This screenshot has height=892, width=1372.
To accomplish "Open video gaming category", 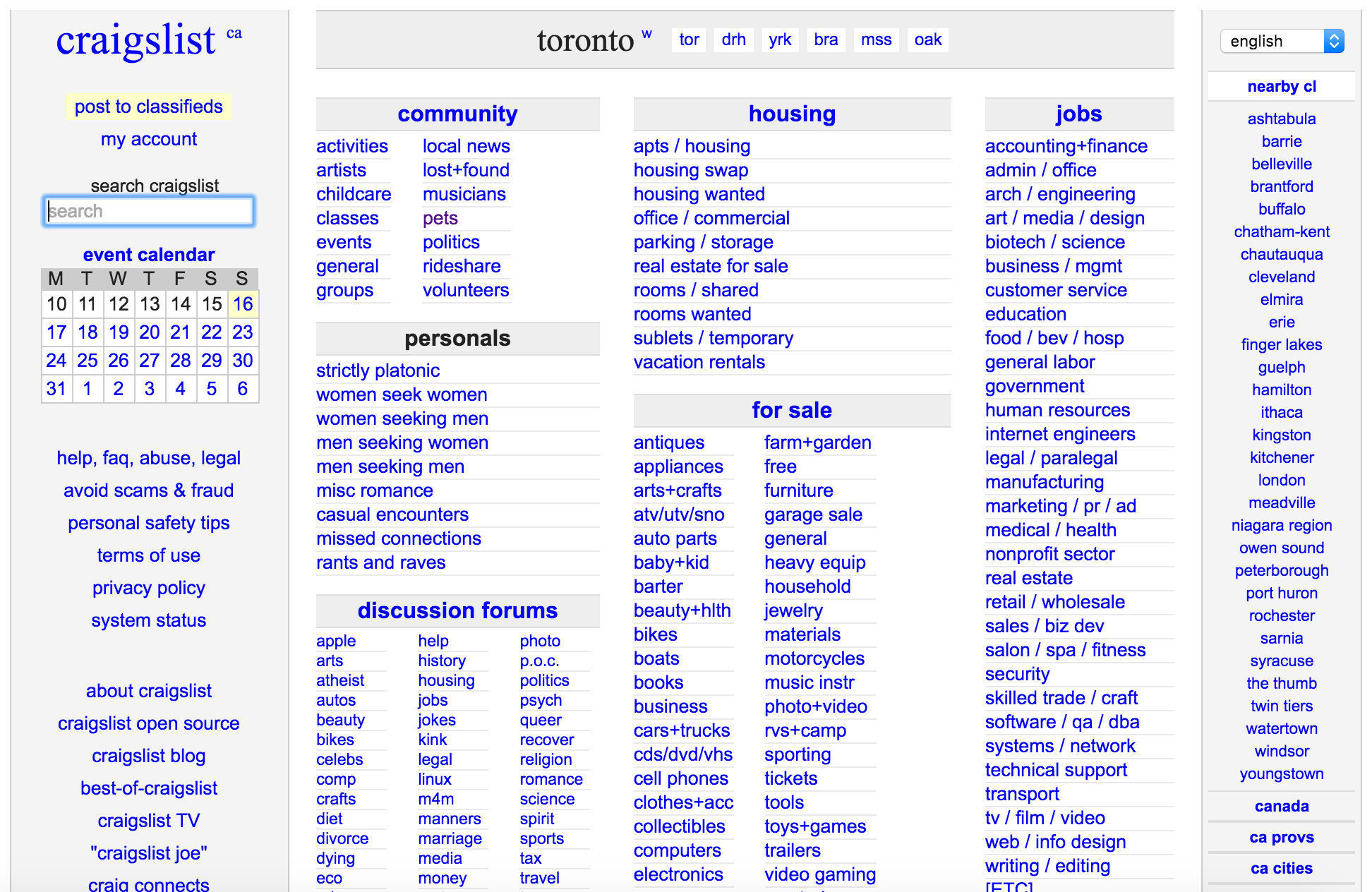I will click(x=820, y=874).
